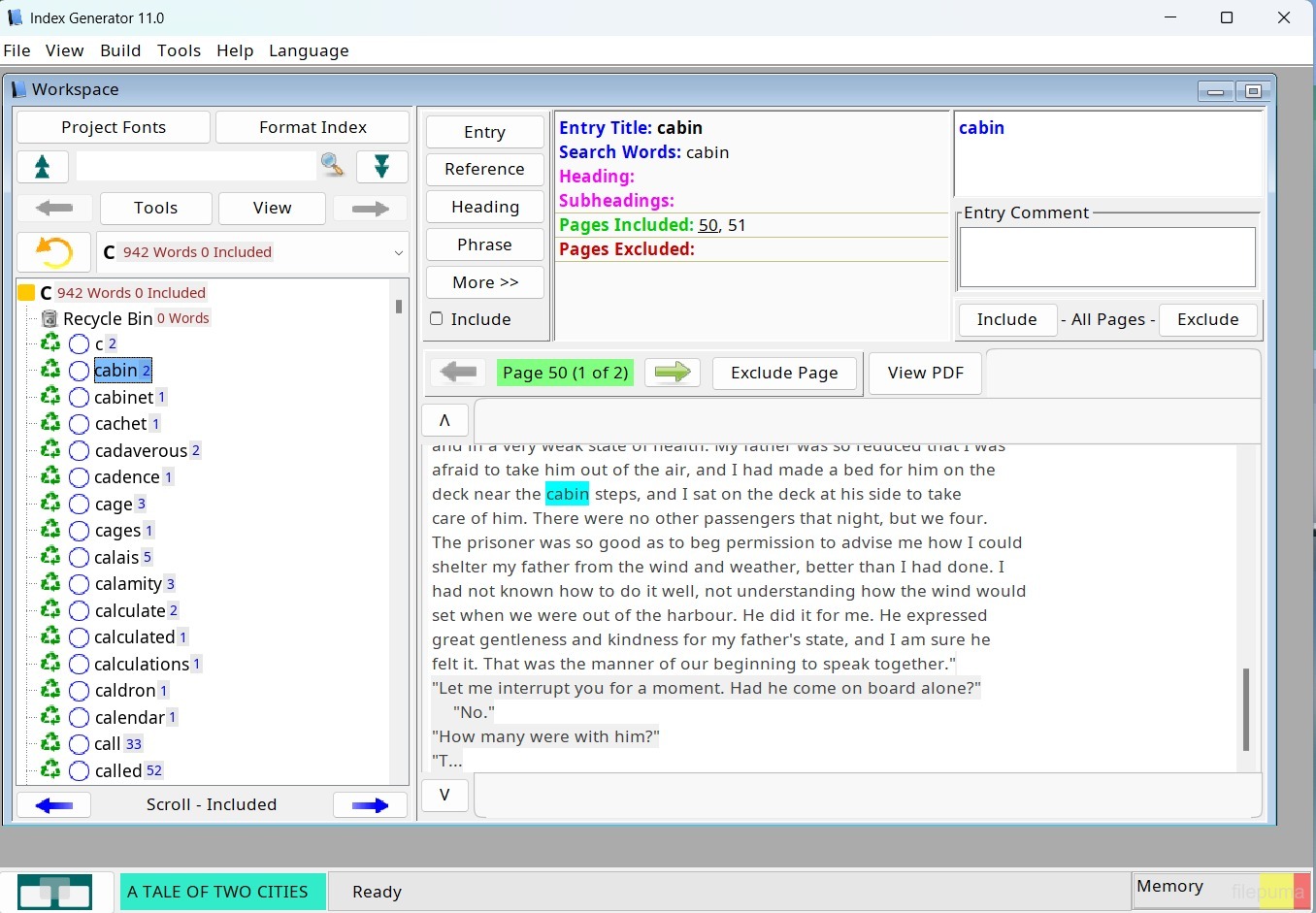Open the letter C words dropdown
The image size is (1316, 913).
398,252
